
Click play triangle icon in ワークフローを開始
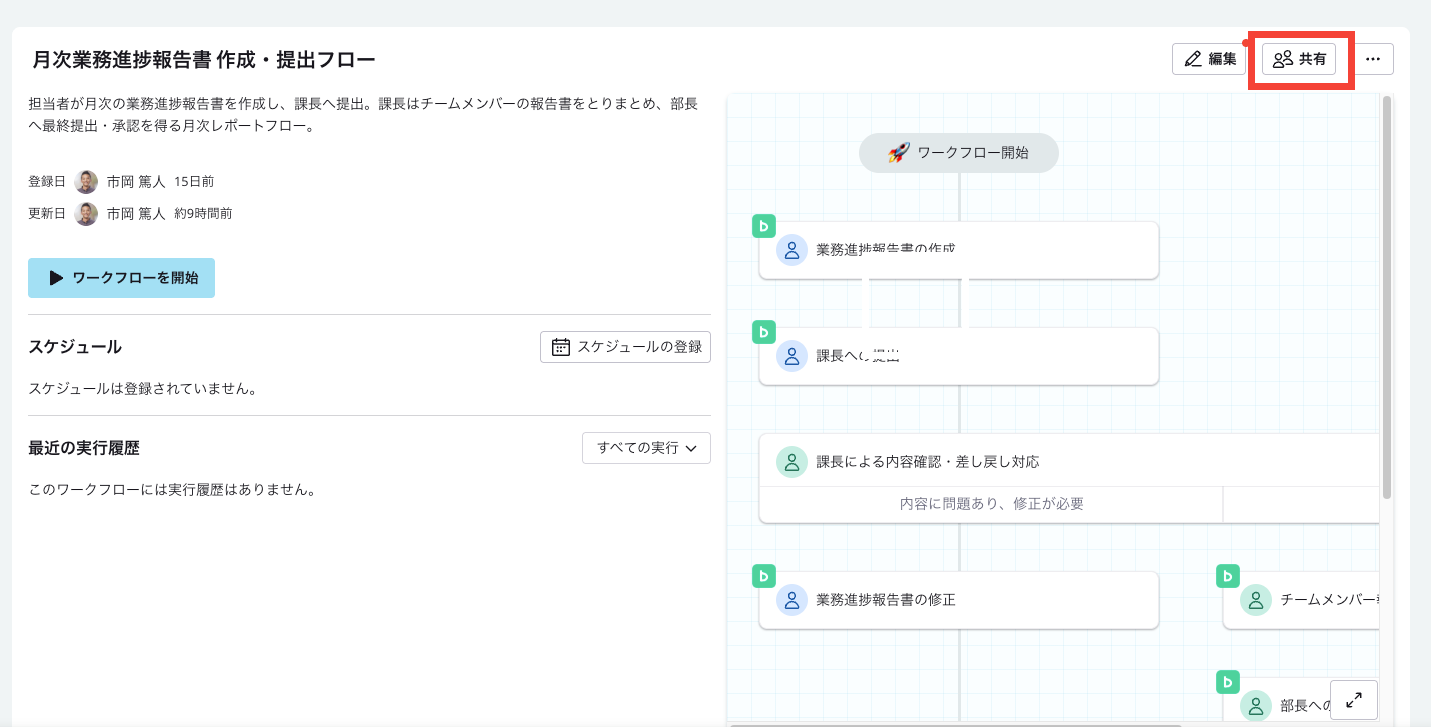click(x=56, y=278)
